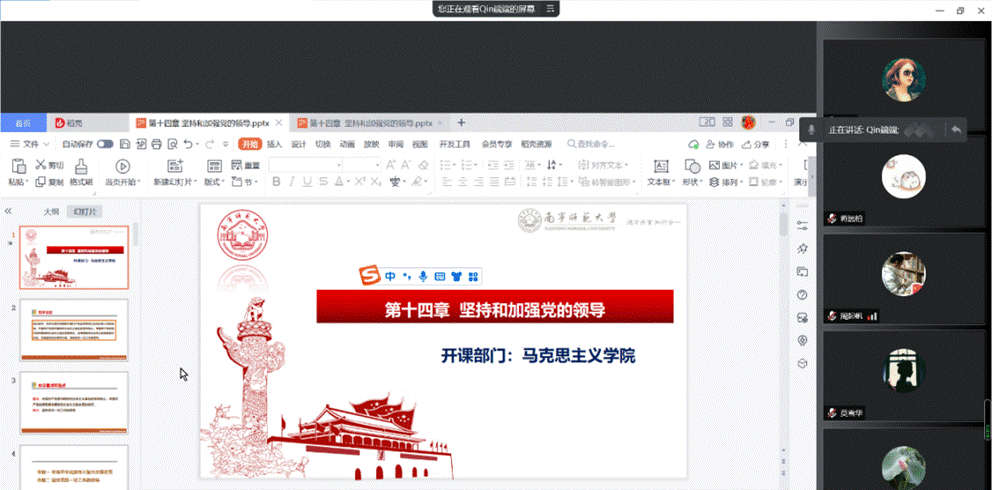
Task: Open the Developer Tools (开发工具) tab
Action: (454, 144)
